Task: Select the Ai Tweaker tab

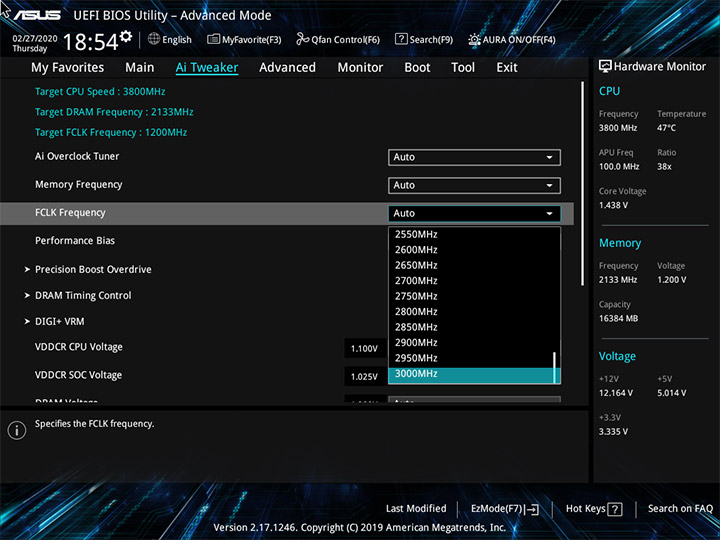Action: [x=207, y=68]
